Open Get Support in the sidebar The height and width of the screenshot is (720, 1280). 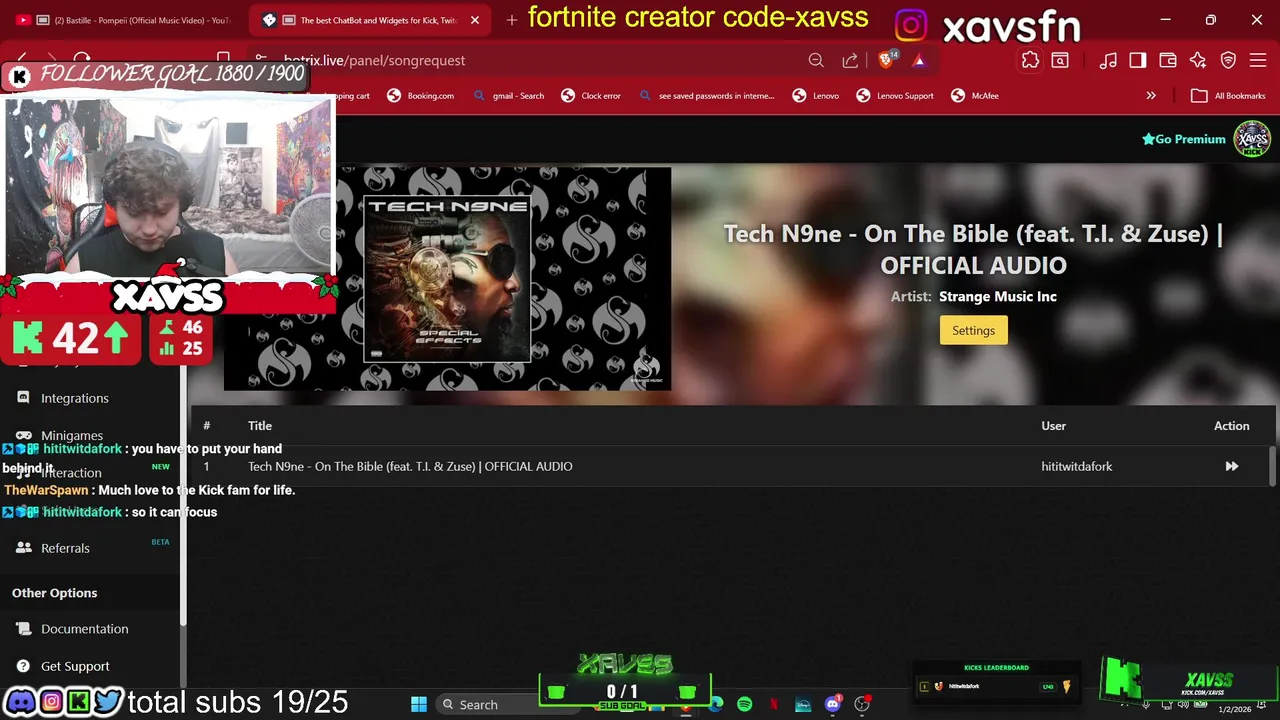click(x=75, y=666)
